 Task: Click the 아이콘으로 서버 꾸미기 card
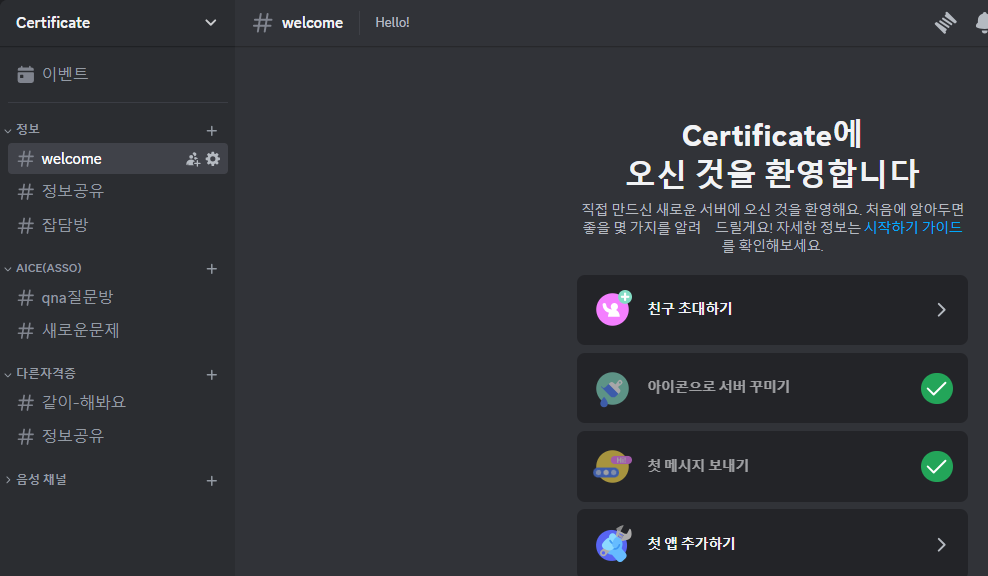tap(772, 388)
